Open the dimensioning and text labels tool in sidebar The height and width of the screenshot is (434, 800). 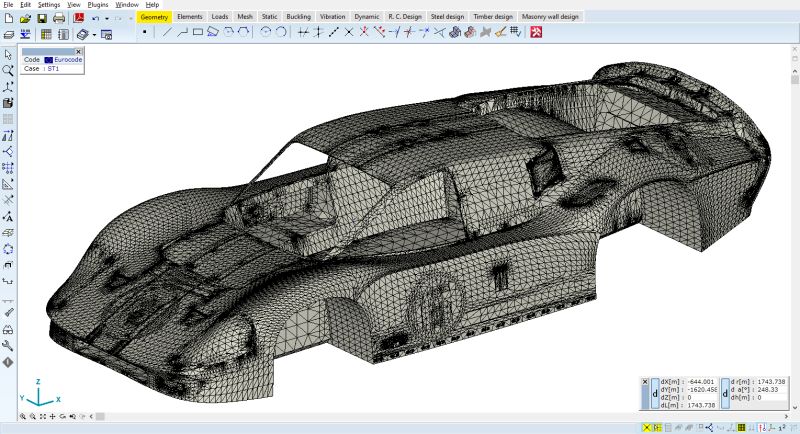tap(8, 217)
